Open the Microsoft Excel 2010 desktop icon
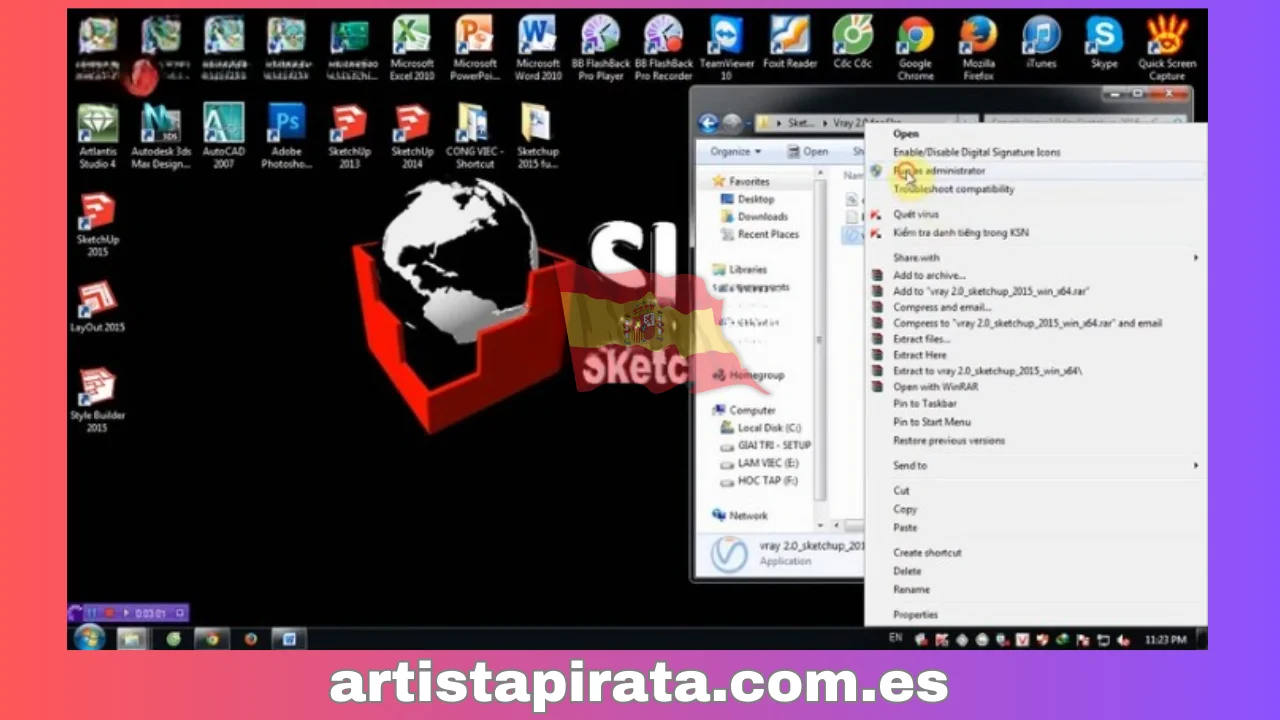Image resolution: width=1280 pixels, height=720 pixels. coord(411,48)
